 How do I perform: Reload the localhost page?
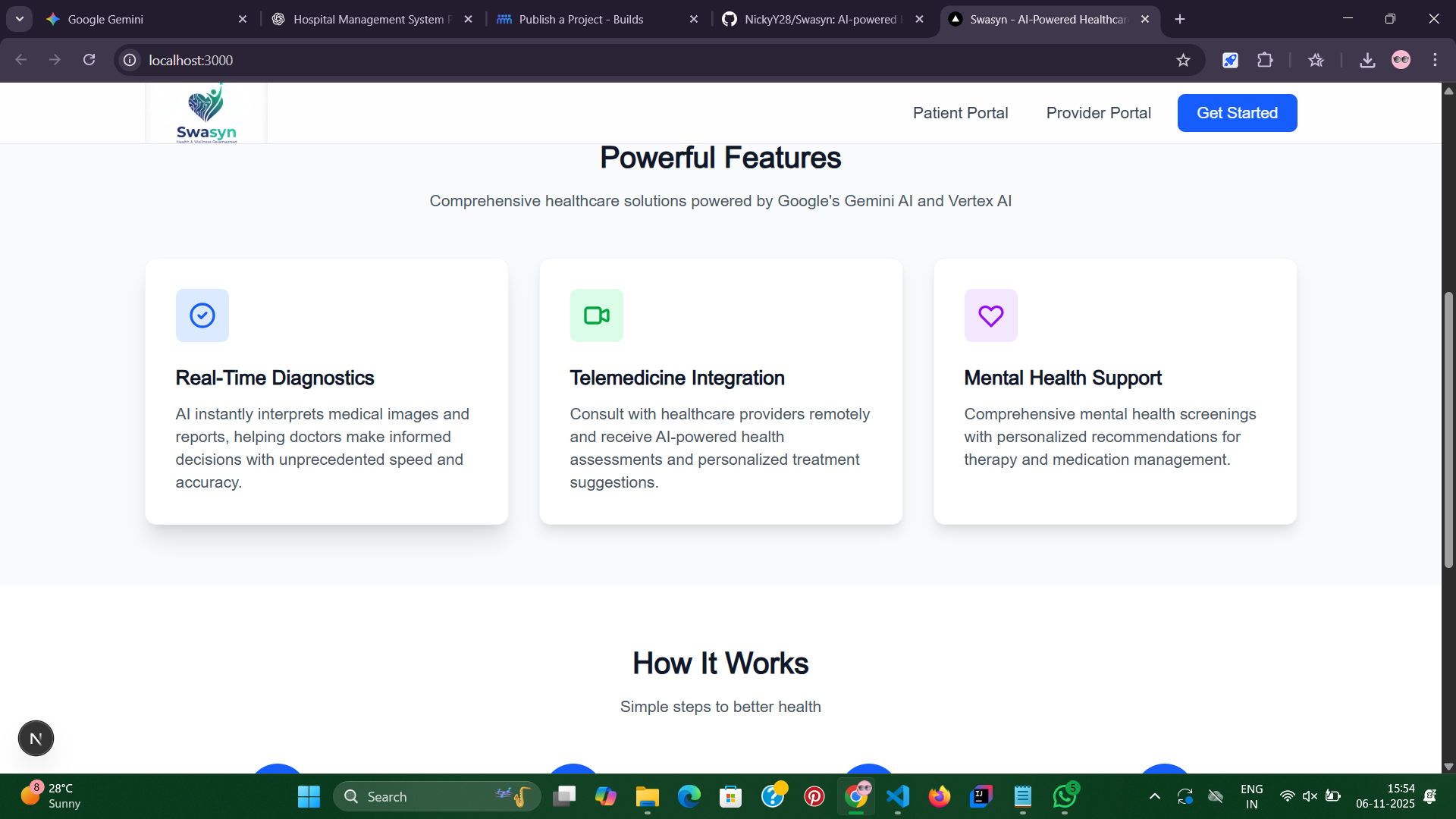click(x=89, y=60)
